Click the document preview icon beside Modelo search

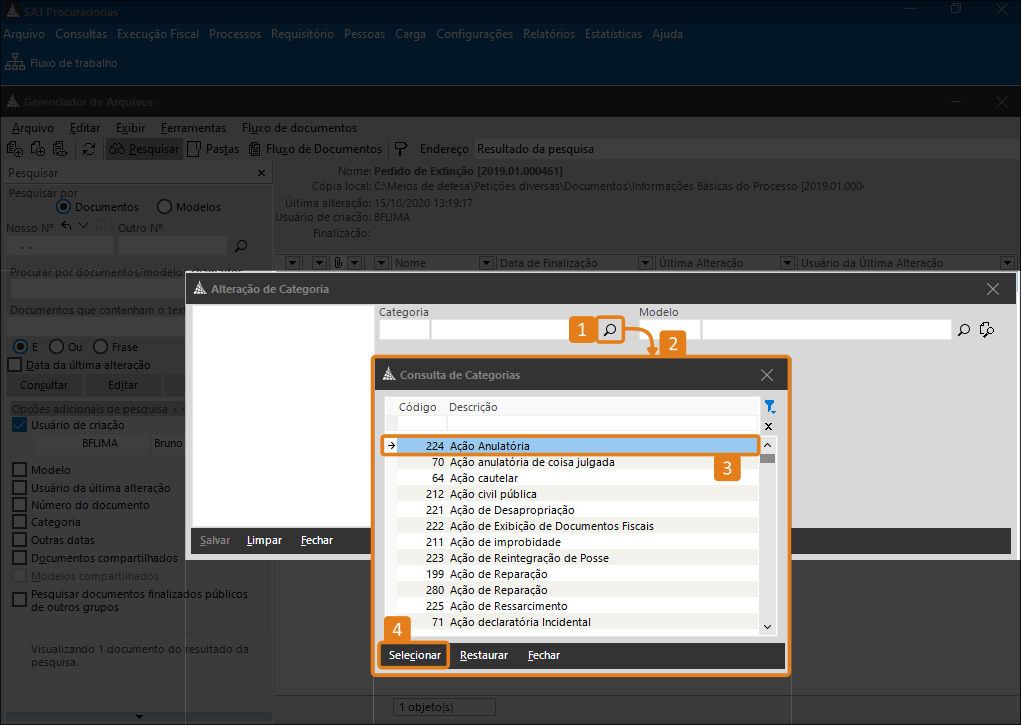coord(987,329)
